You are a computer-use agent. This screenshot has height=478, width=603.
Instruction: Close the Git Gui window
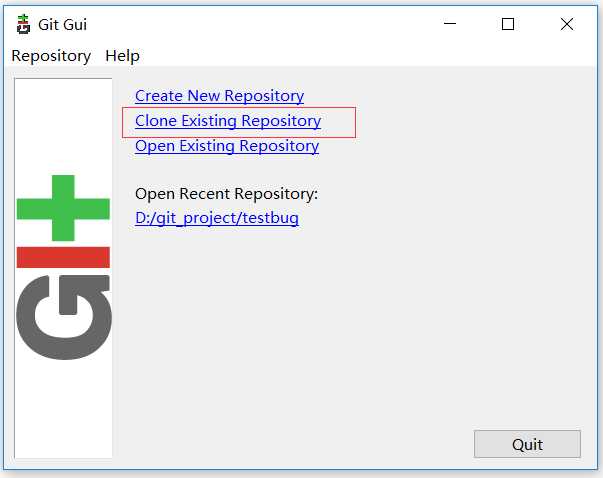tap(566, 24)
